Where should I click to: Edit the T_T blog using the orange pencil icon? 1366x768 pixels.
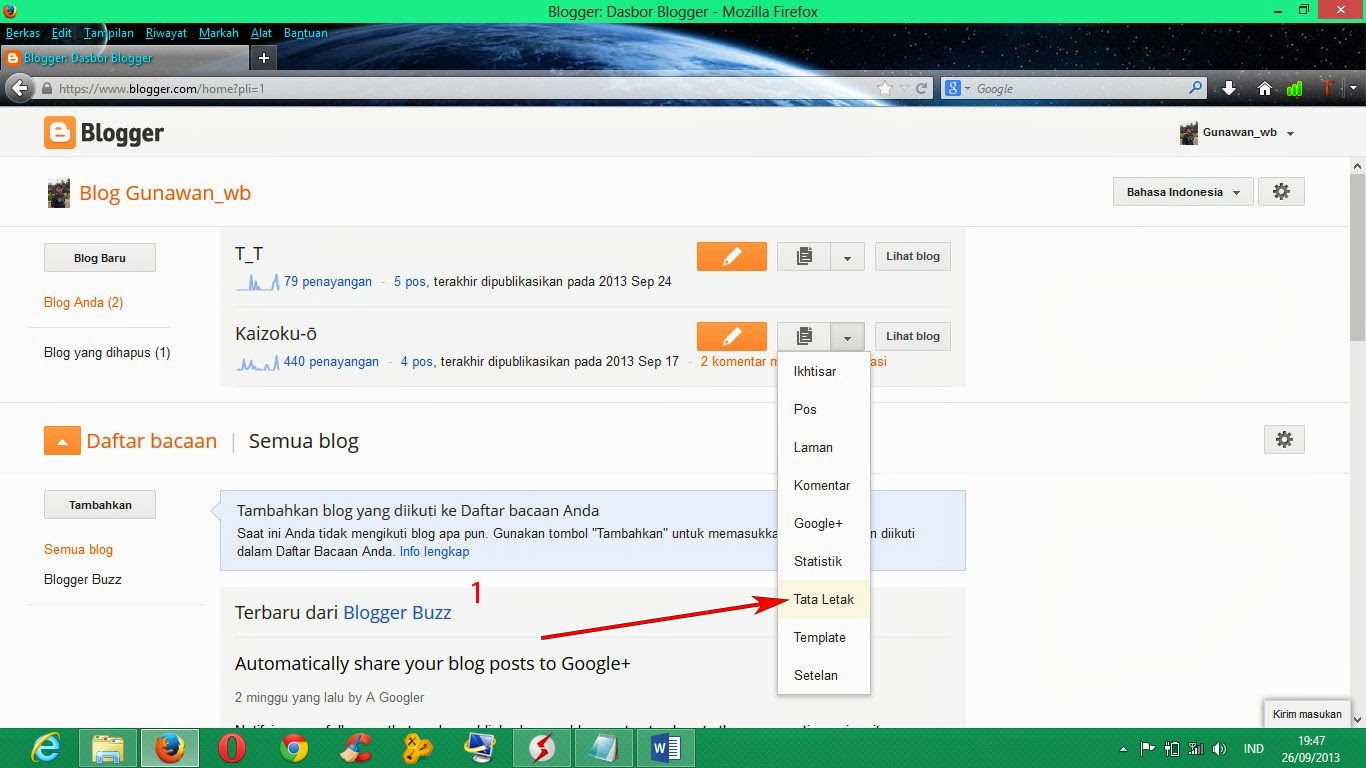[x=731, y=256]
